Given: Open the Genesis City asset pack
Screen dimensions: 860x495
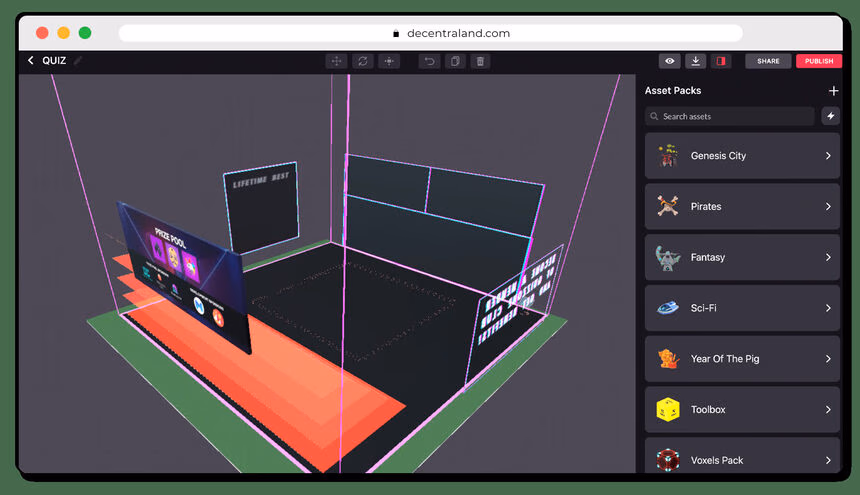Looking at the screenshot, I should pos(742,156).
